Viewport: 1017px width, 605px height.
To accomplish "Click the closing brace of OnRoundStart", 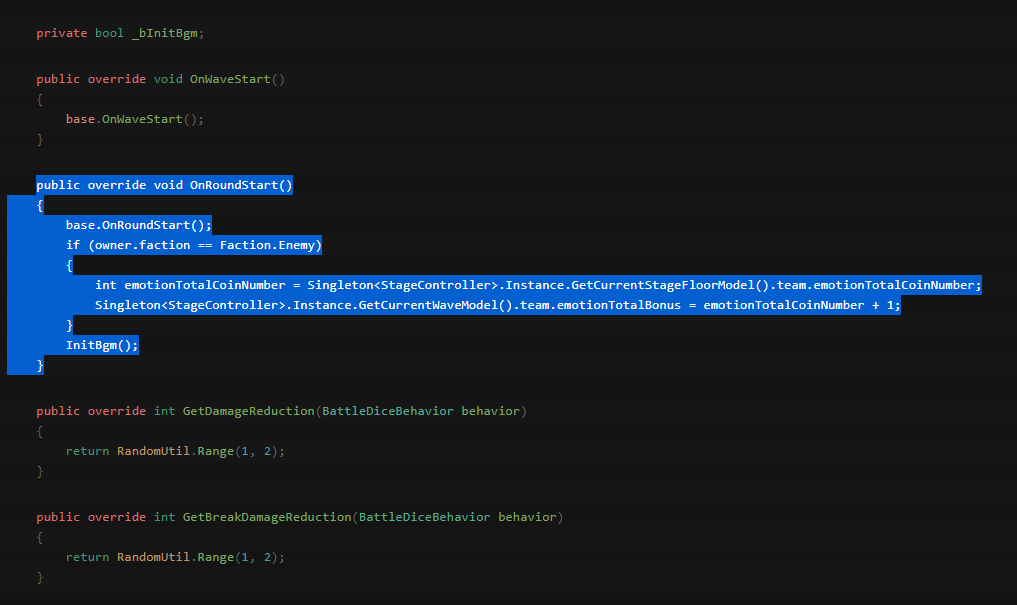I will 40,365.
